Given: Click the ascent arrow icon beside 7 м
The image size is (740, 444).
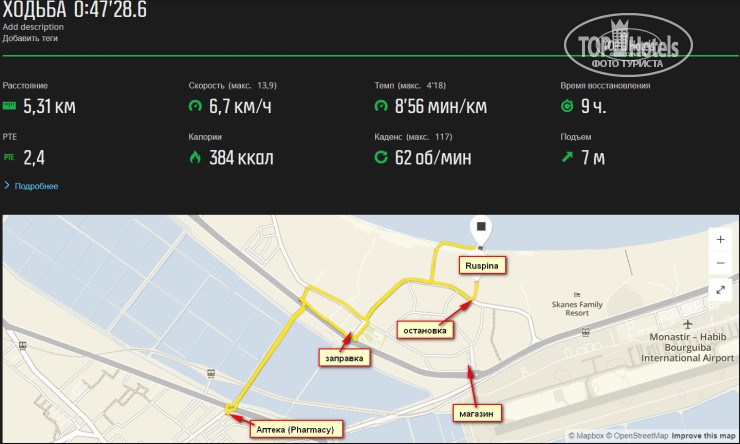Looking at the screenshot, I should (x=567, y=157).
